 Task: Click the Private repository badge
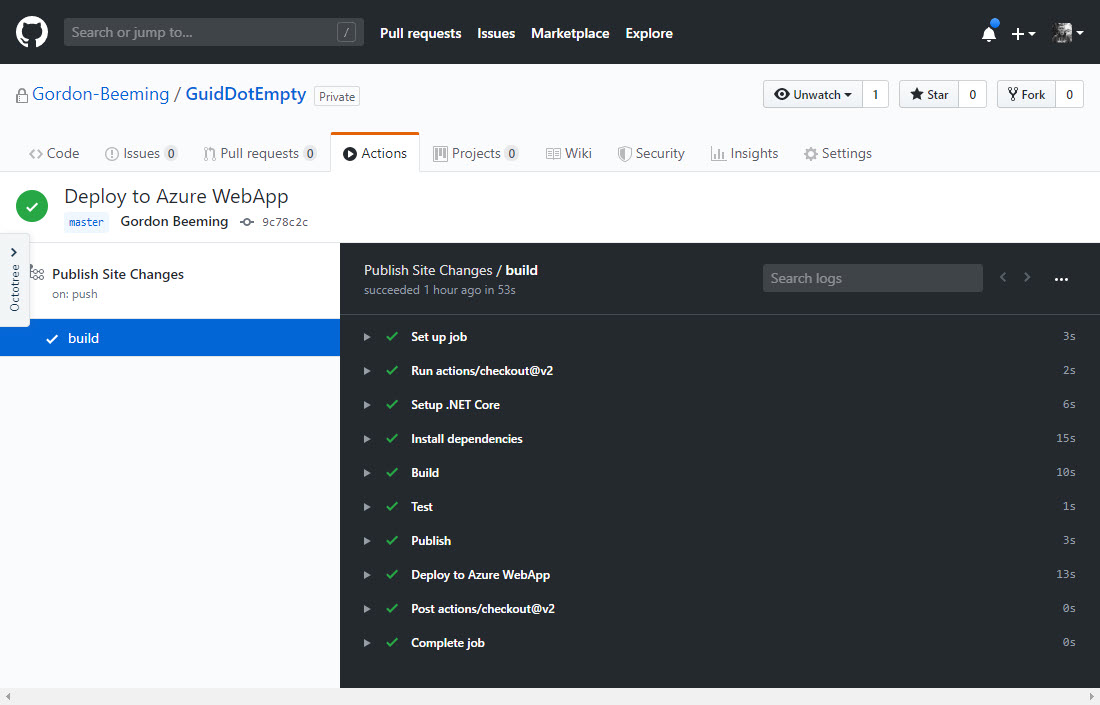pos(337,96)
